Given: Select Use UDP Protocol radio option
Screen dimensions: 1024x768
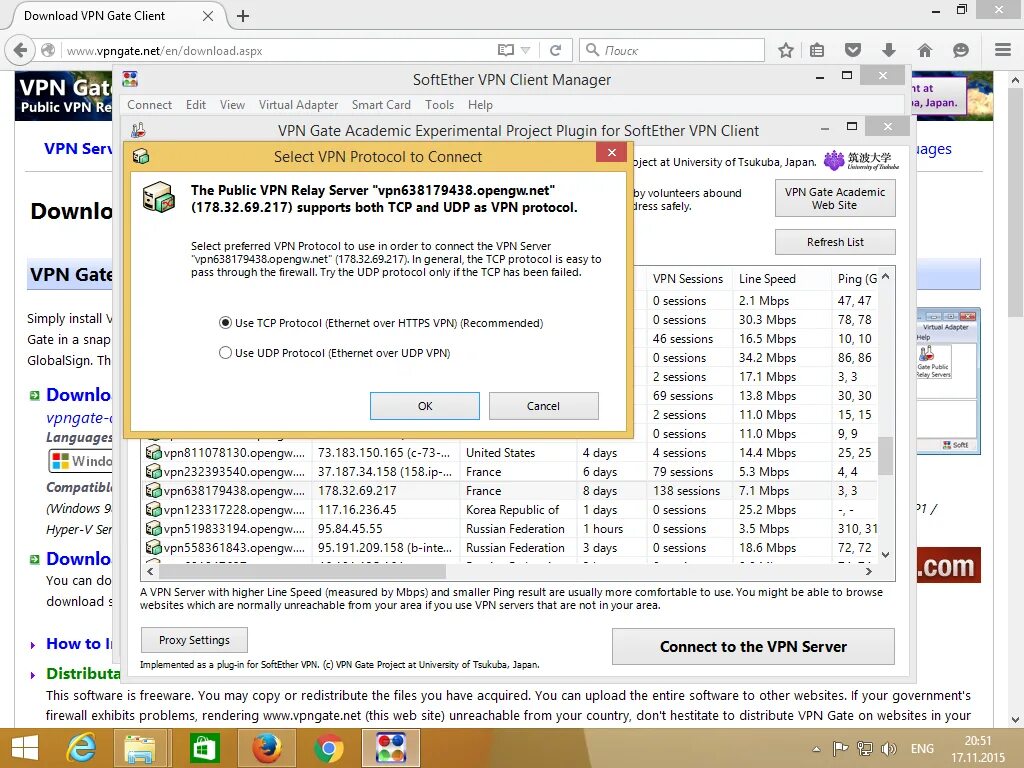Looking at the screenshot, I should click(225, 353).
